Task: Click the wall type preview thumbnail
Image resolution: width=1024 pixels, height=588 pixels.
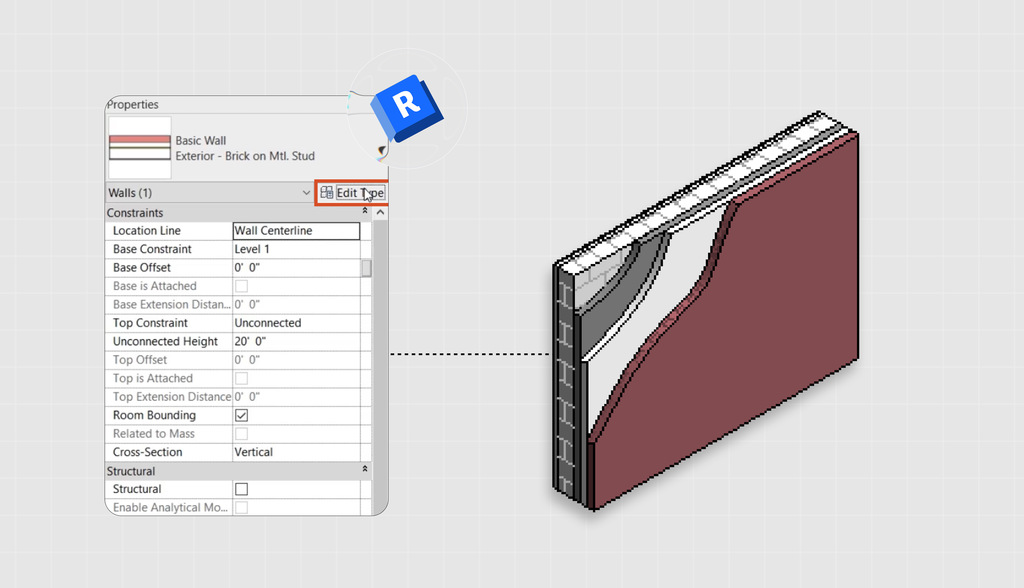Action: click(138, 146)
